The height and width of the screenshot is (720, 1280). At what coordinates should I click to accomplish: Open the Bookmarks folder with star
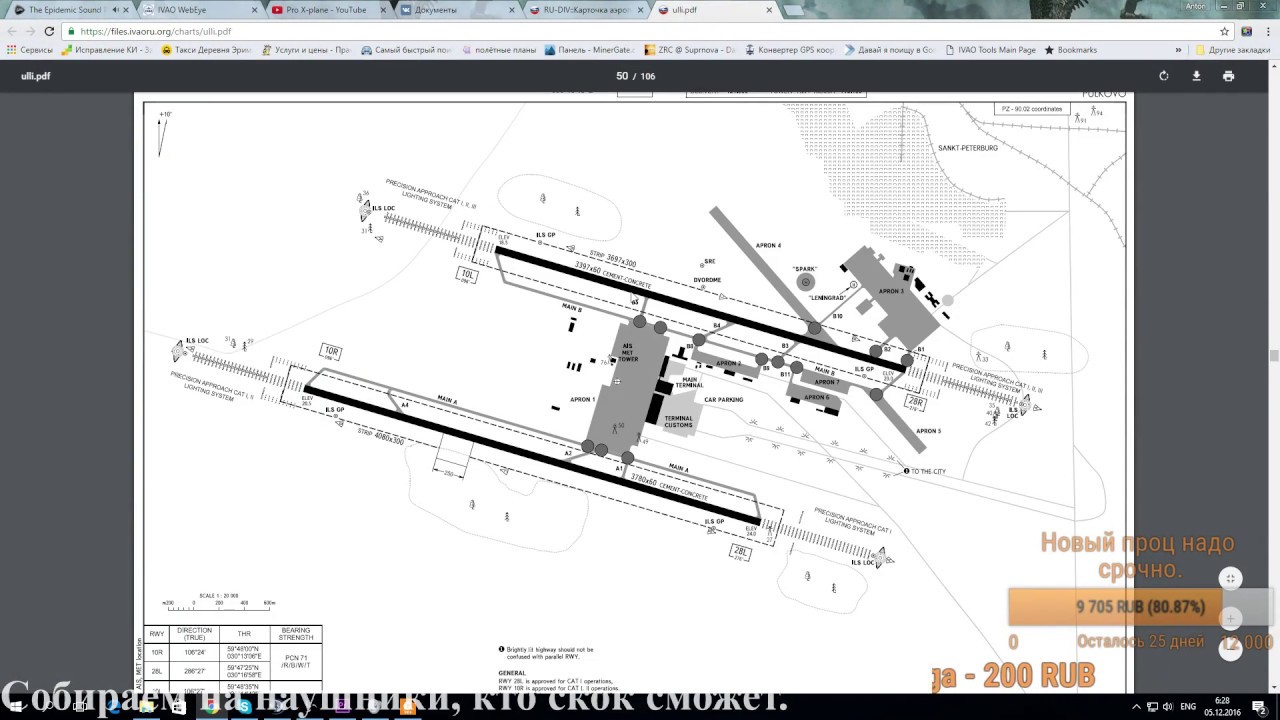[x=1070, y=50]
